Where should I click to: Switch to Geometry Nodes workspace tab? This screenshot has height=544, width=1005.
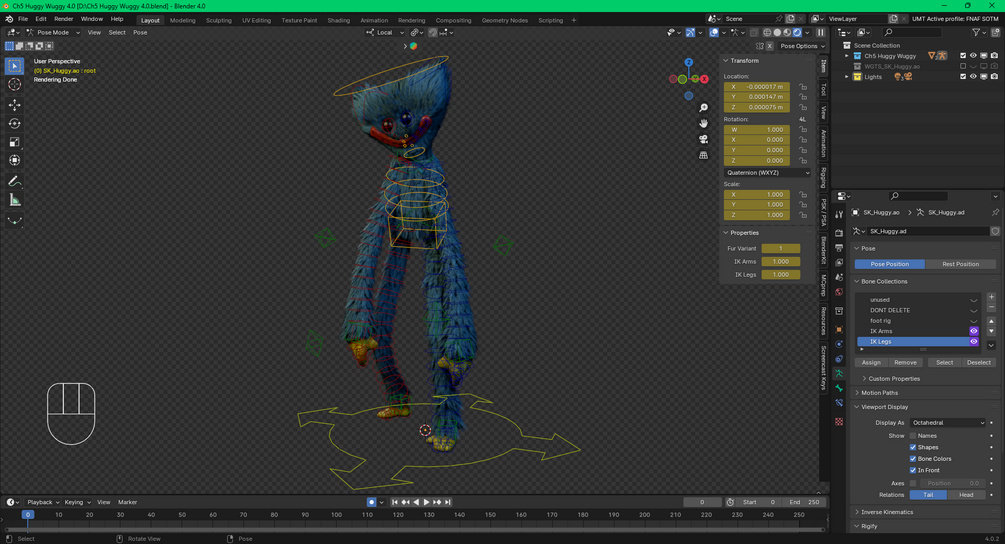504,21
